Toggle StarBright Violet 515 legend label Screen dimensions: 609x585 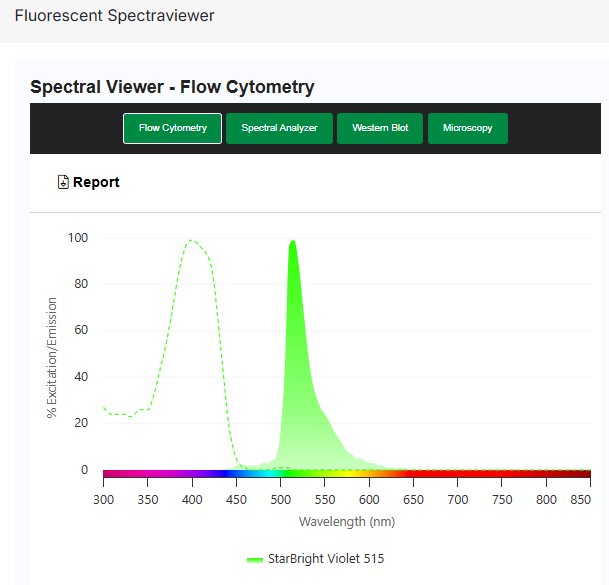click(325, 559)
